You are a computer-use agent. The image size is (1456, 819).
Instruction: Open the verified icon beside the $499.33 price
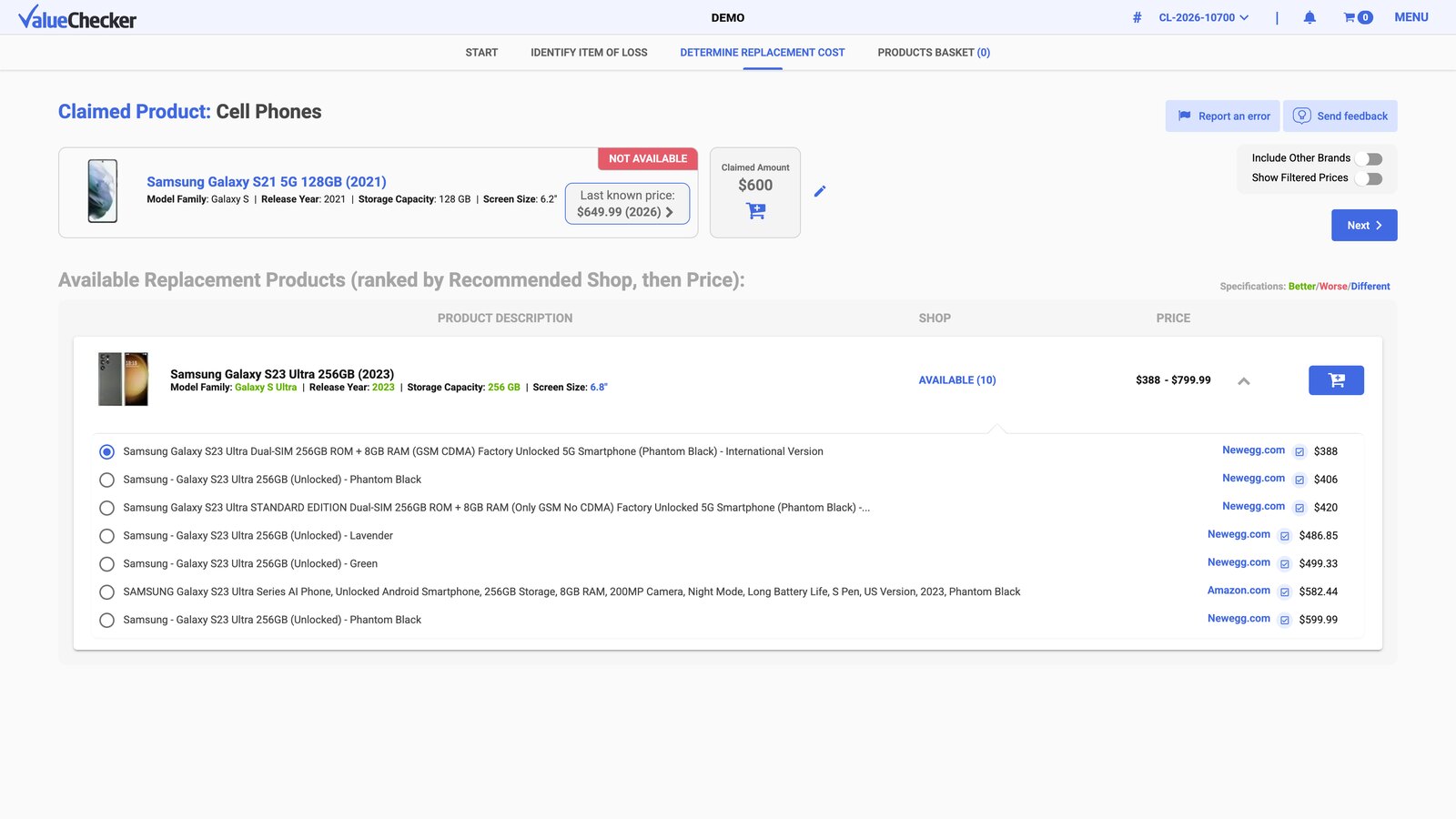[x=1285, y=564]
